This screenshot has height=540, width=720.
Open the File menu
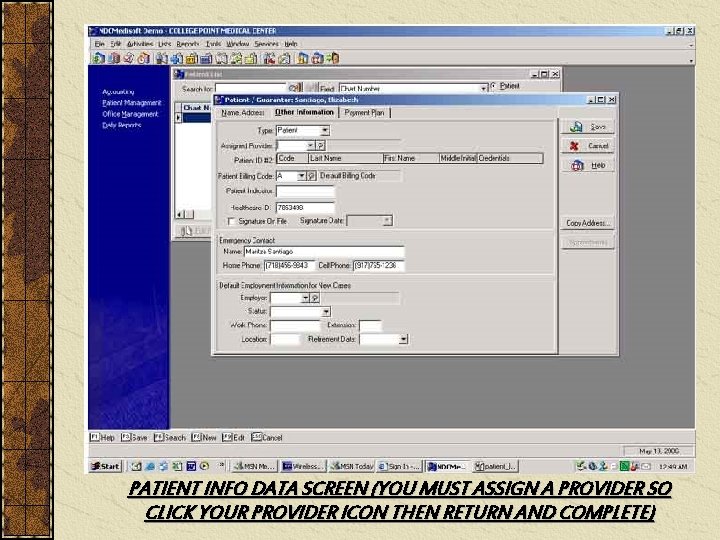point(100,44)
